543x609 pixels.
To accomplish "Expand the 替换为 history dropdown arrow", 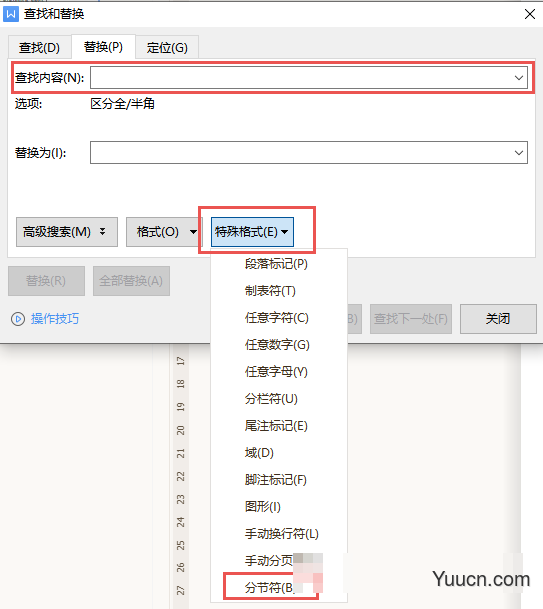I will click(519, 153).
